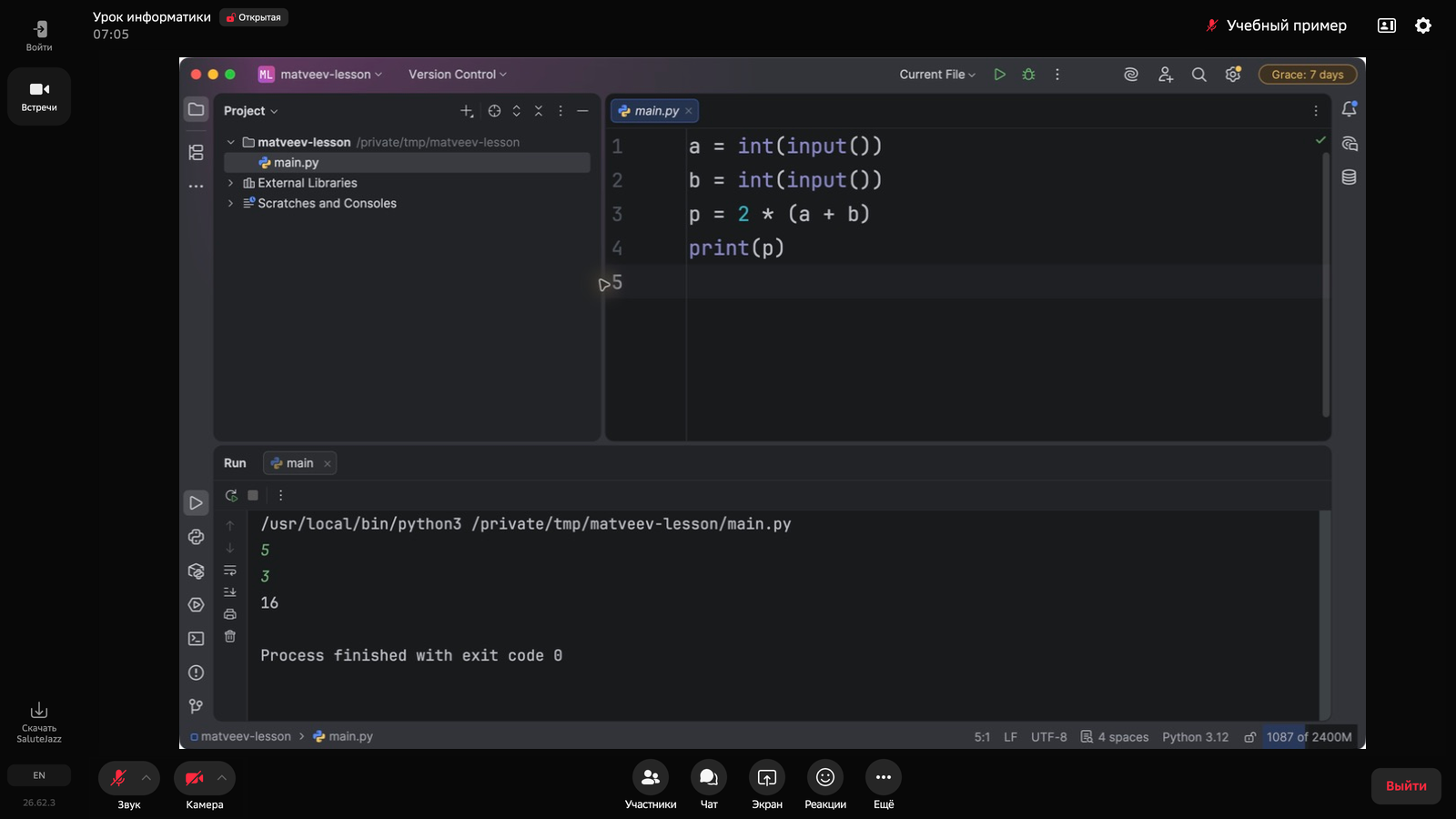The width and height of the screenshot is (1456, 819).
Task: Open the Notifications bell in the right sidebar
Action: [x=1350, y=109]
